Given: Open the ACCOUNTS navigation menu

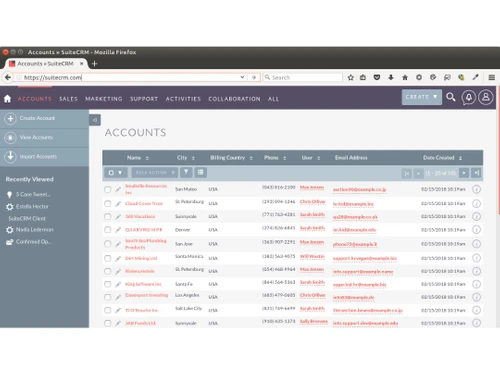Looking at the screenshot, I should 35,99.
